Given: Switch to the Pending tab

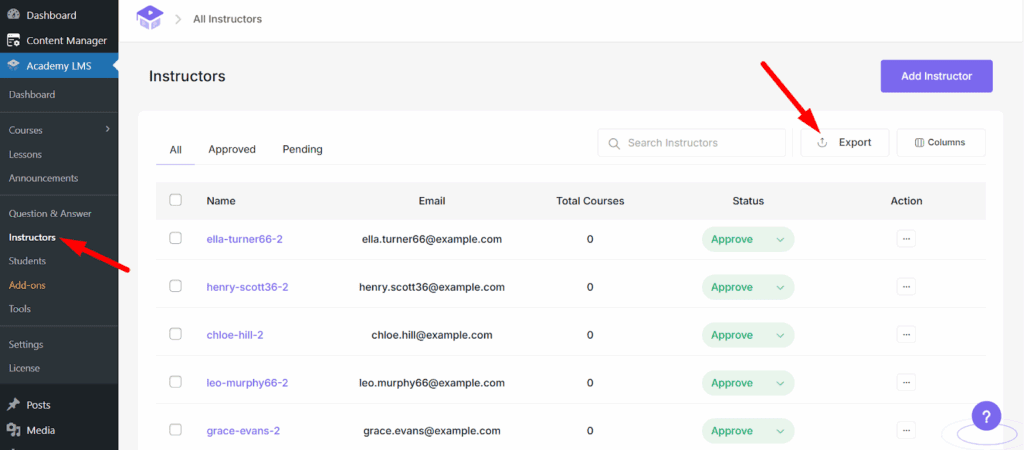Looking at the screenshot, I should point(302,149).
